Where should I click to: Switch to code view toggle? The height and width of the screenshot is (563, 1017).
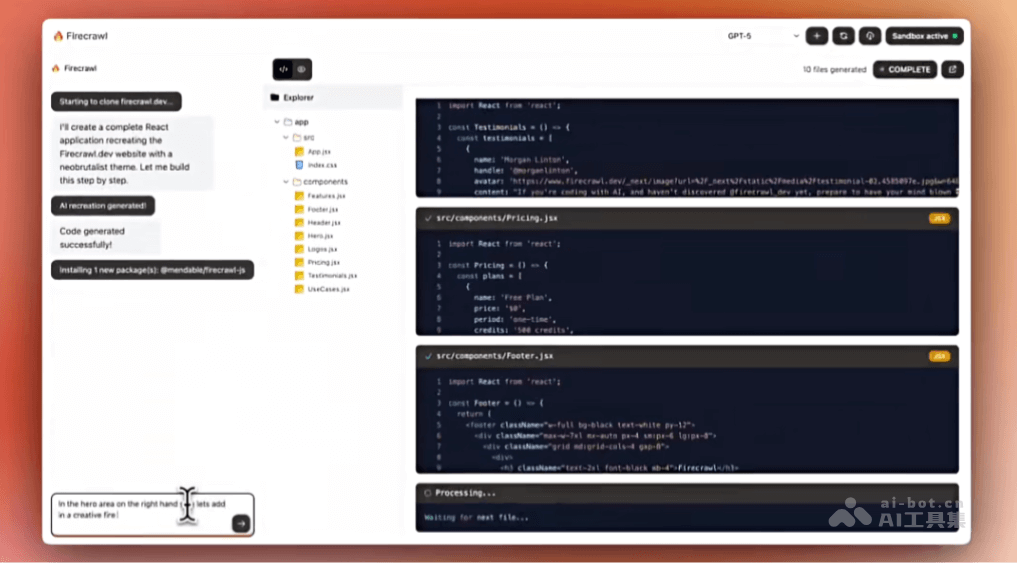point(284,70)
